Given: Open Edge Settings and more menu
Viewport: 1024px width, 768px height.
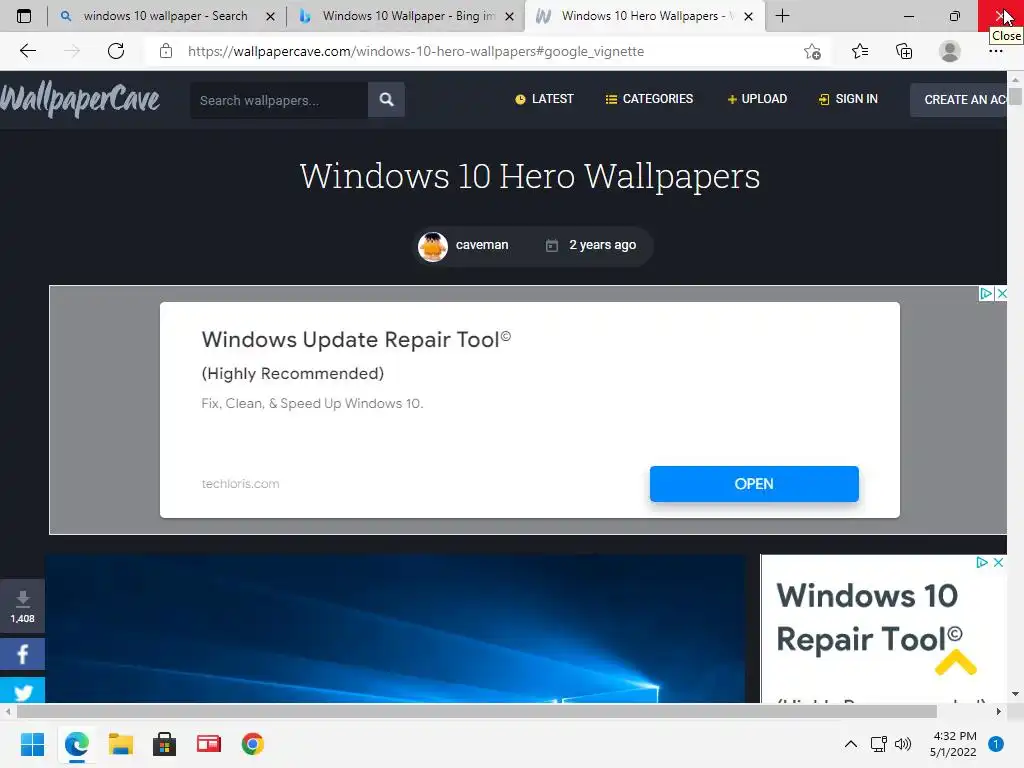Looking at the screenshot, I should 995,52.
